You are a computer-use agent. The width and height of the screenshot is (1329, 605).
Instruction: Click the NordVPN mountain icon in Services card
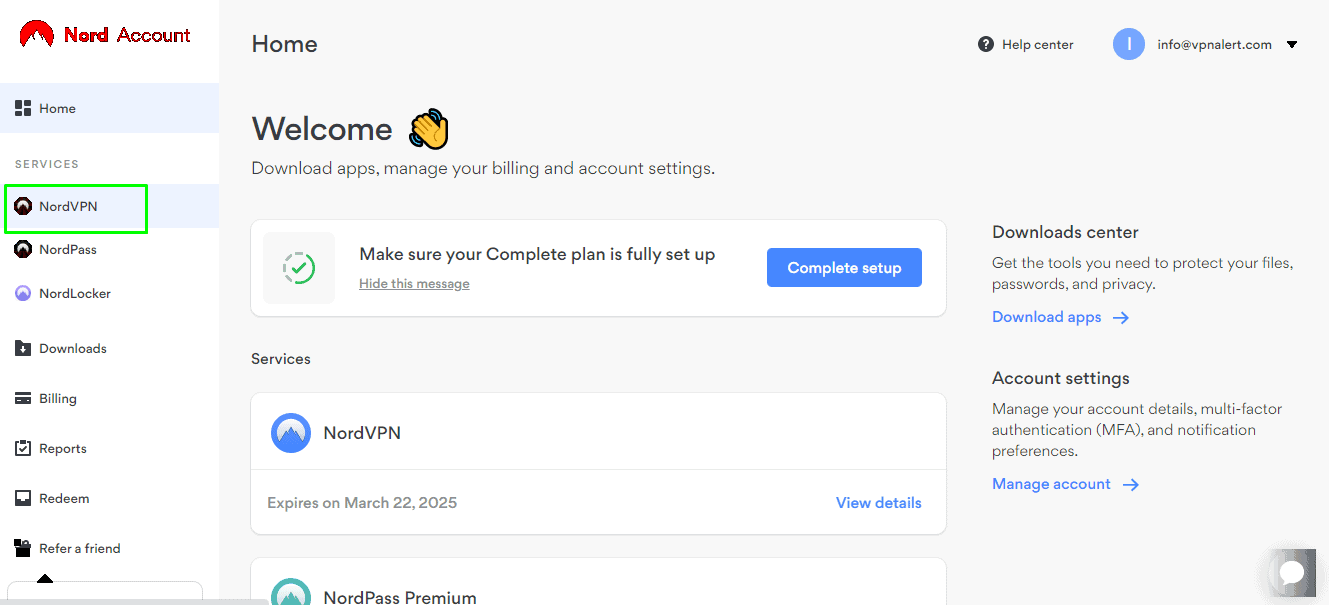click(291, 433)
